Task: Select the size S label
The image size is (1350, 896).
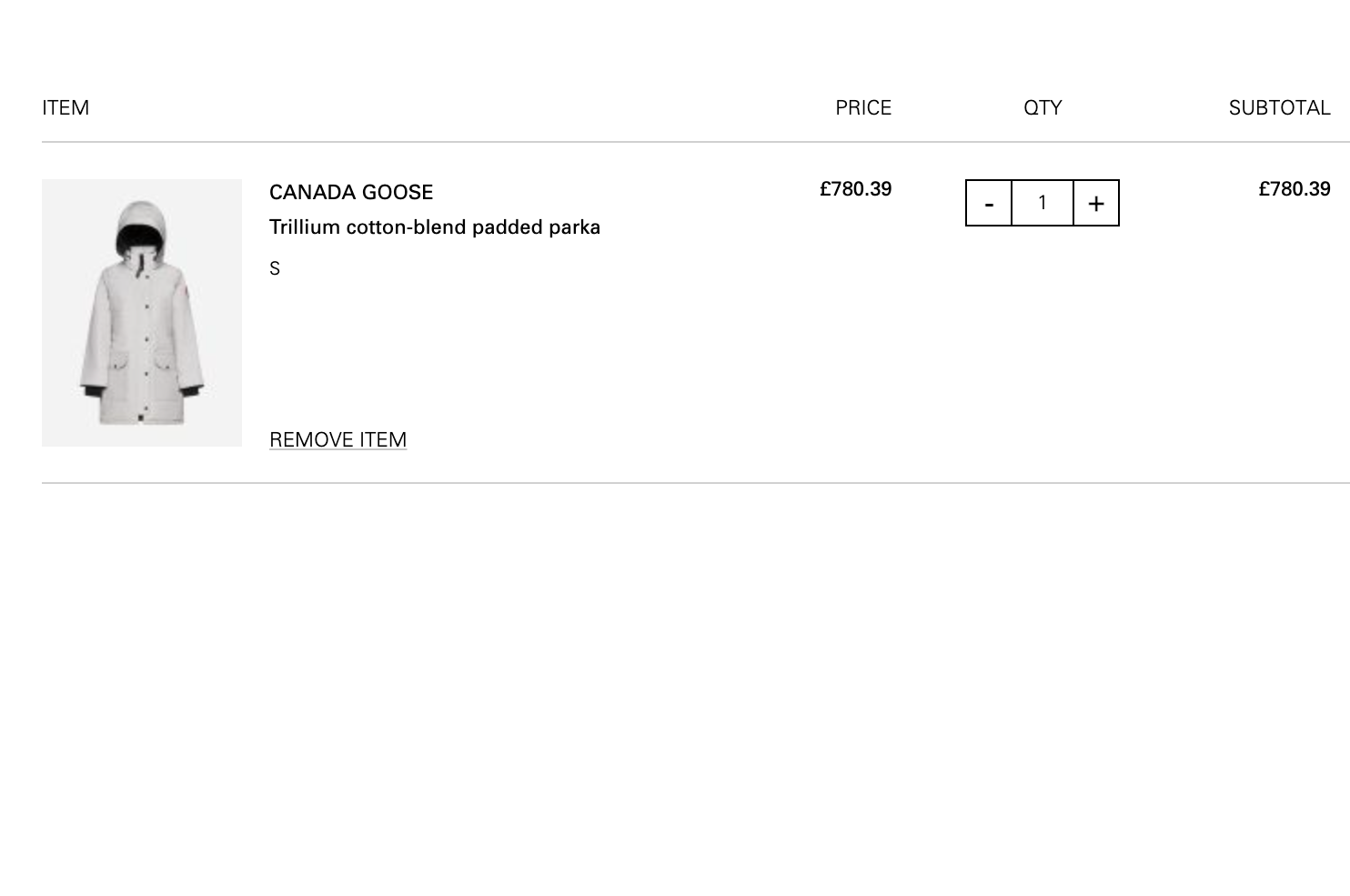Action: (275, 268)
